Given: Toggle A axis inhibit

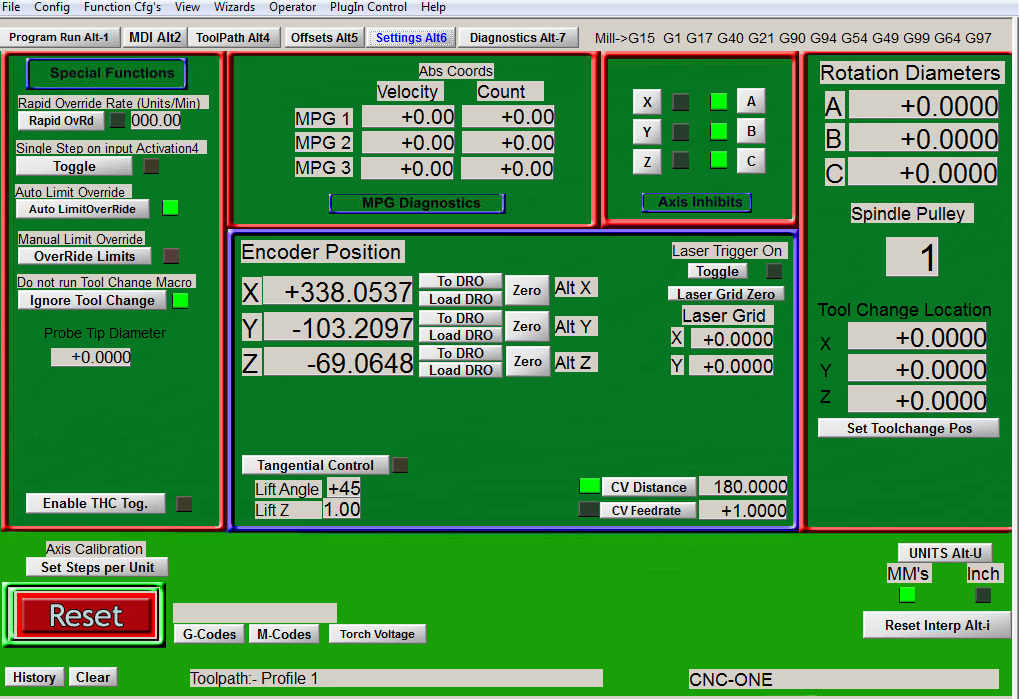Looking at the screenshot, I should 751,101.
